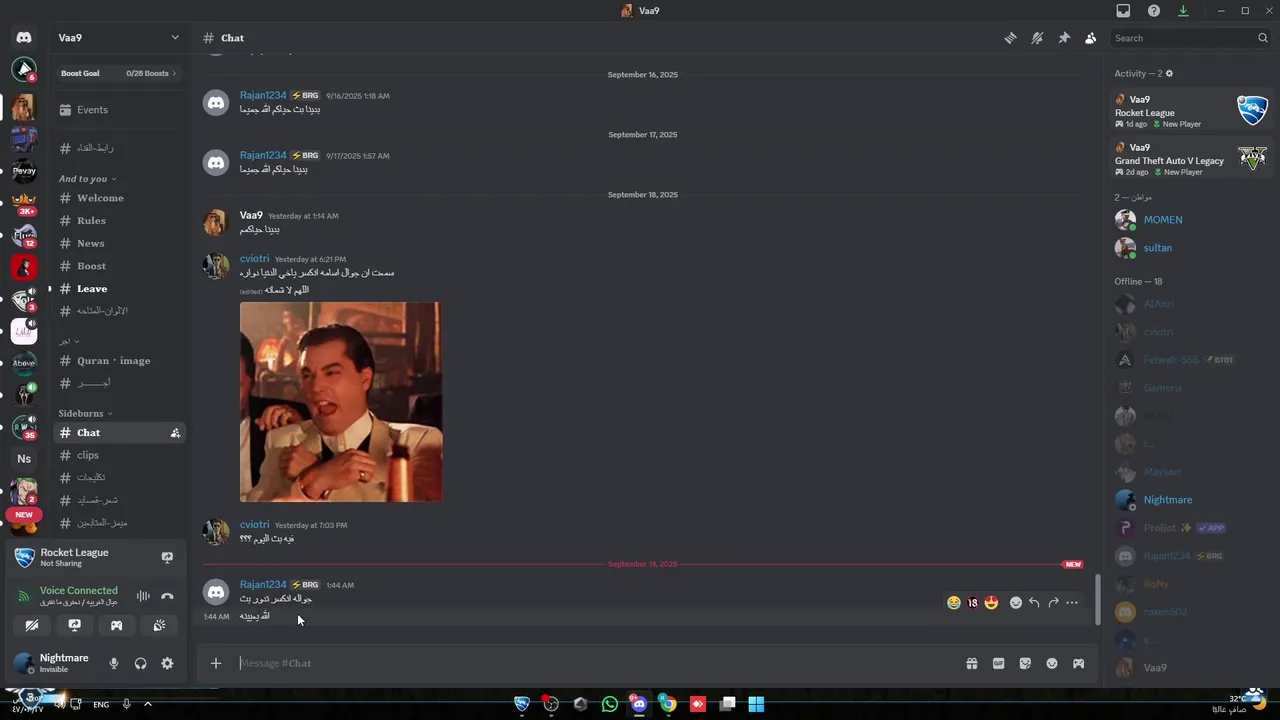Open the gift Nitro icon

pos(971,663)
